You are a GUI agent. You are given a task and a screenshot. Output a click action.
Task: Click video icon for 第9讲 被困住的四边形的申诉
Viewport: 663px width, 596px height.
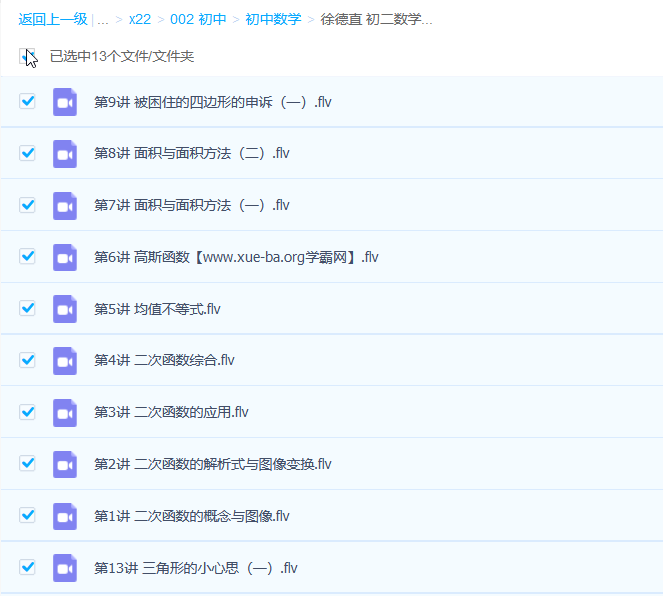click(x=65, y=102)
